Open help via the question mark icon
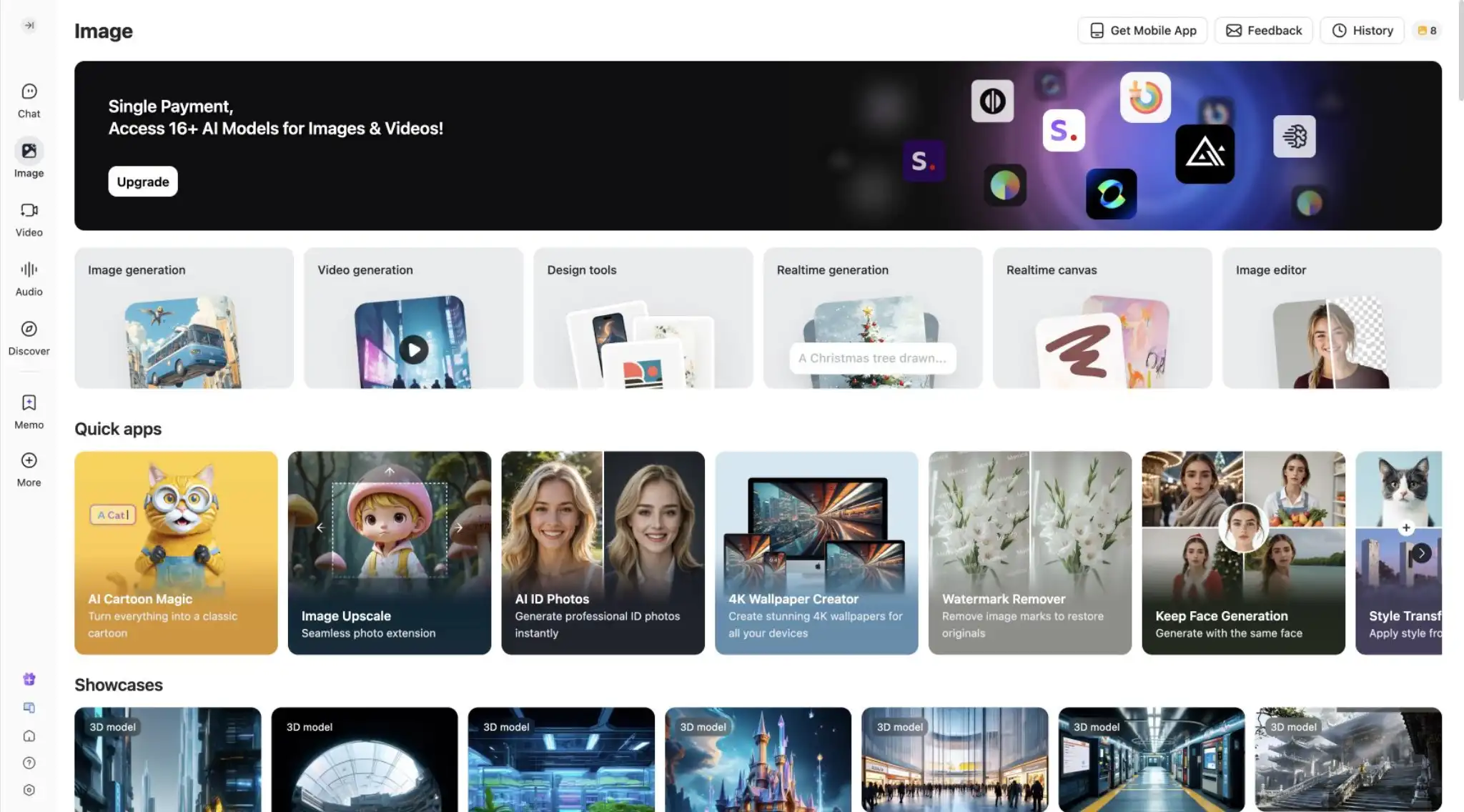 pos(29,763)
